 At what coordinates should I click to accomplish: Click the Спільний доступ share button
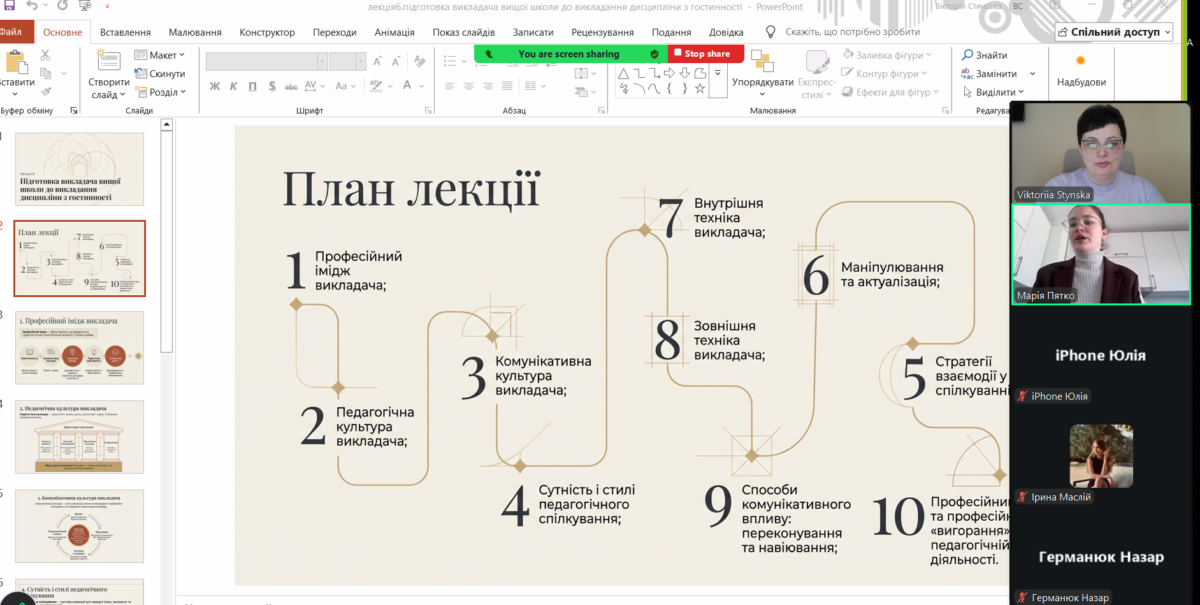[x=1113, y=32]
